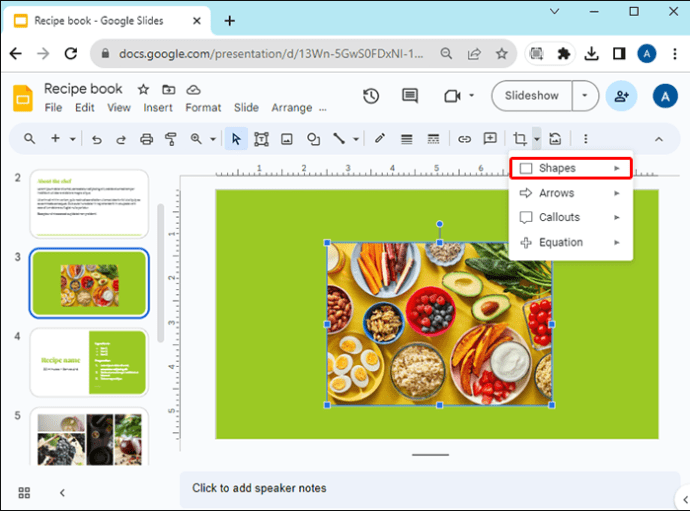Open the Arrange menu
Image resolution: width=690 pixels, height=511 pixels.
(292, 108)
